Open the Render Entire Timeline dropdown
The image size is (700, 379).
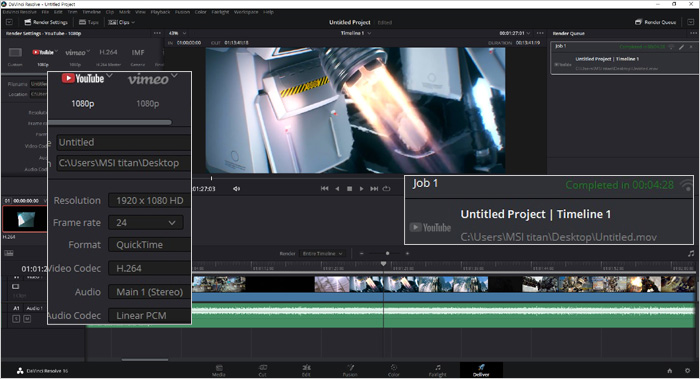[x=322, y=254]
